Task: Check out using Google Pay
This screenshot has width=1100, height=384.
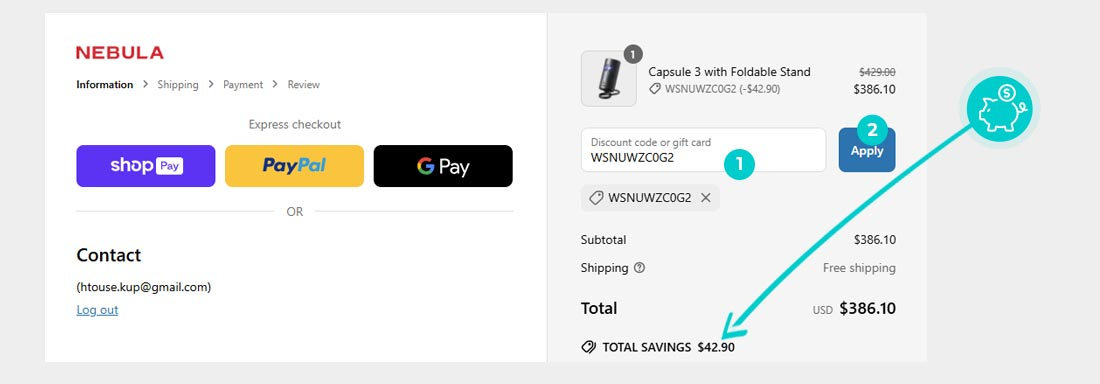Action: point(443,166)
